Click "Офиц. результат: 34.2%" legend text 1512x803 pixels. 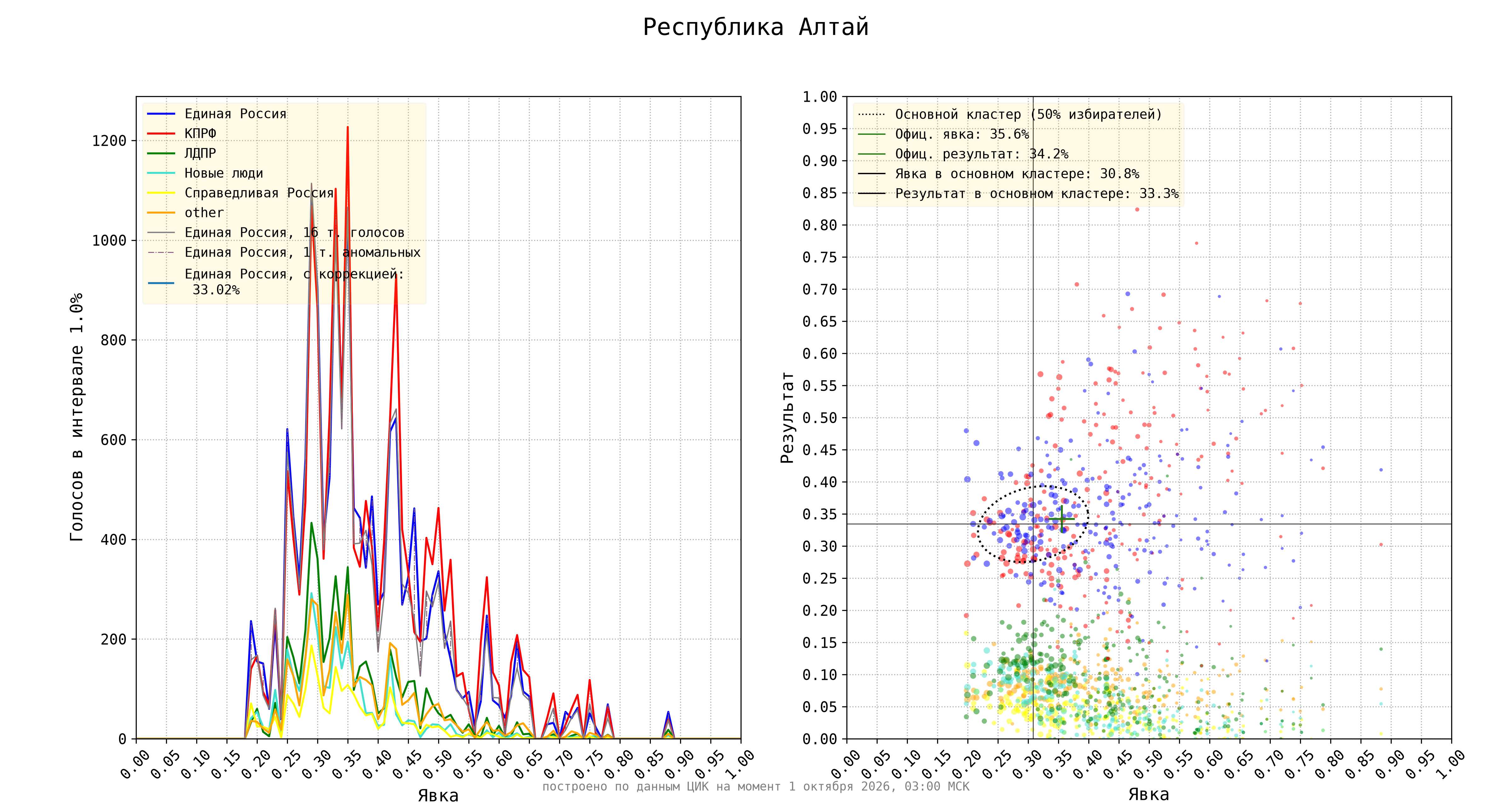coord(982,154)
